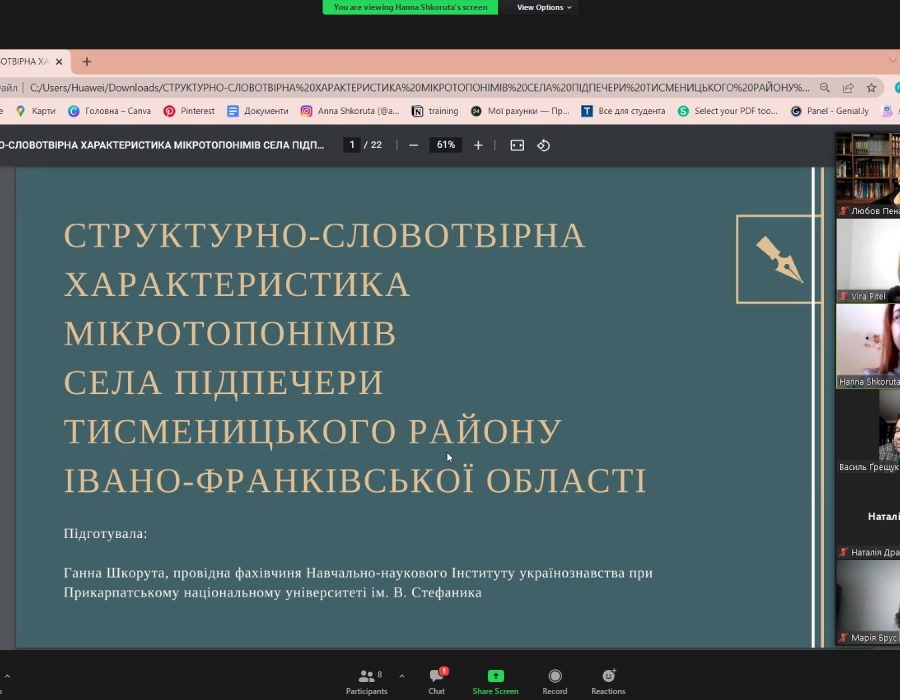Open the Zoom Chat with unread message
900x700 pixels.
tap(437, 679)
